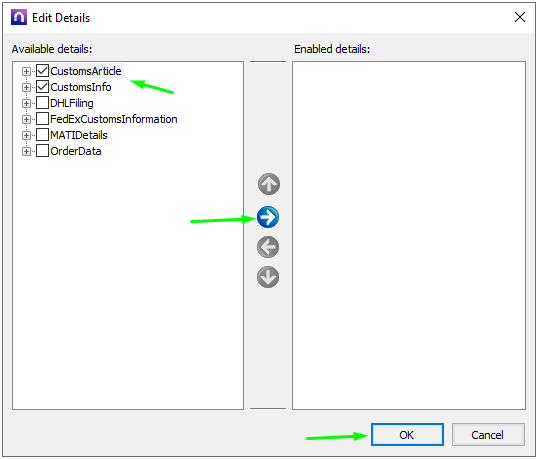Enable the FedExCustomsInformation checkbox
The height and width of the screenshot is (459, 538).
[x=43, y=119]
